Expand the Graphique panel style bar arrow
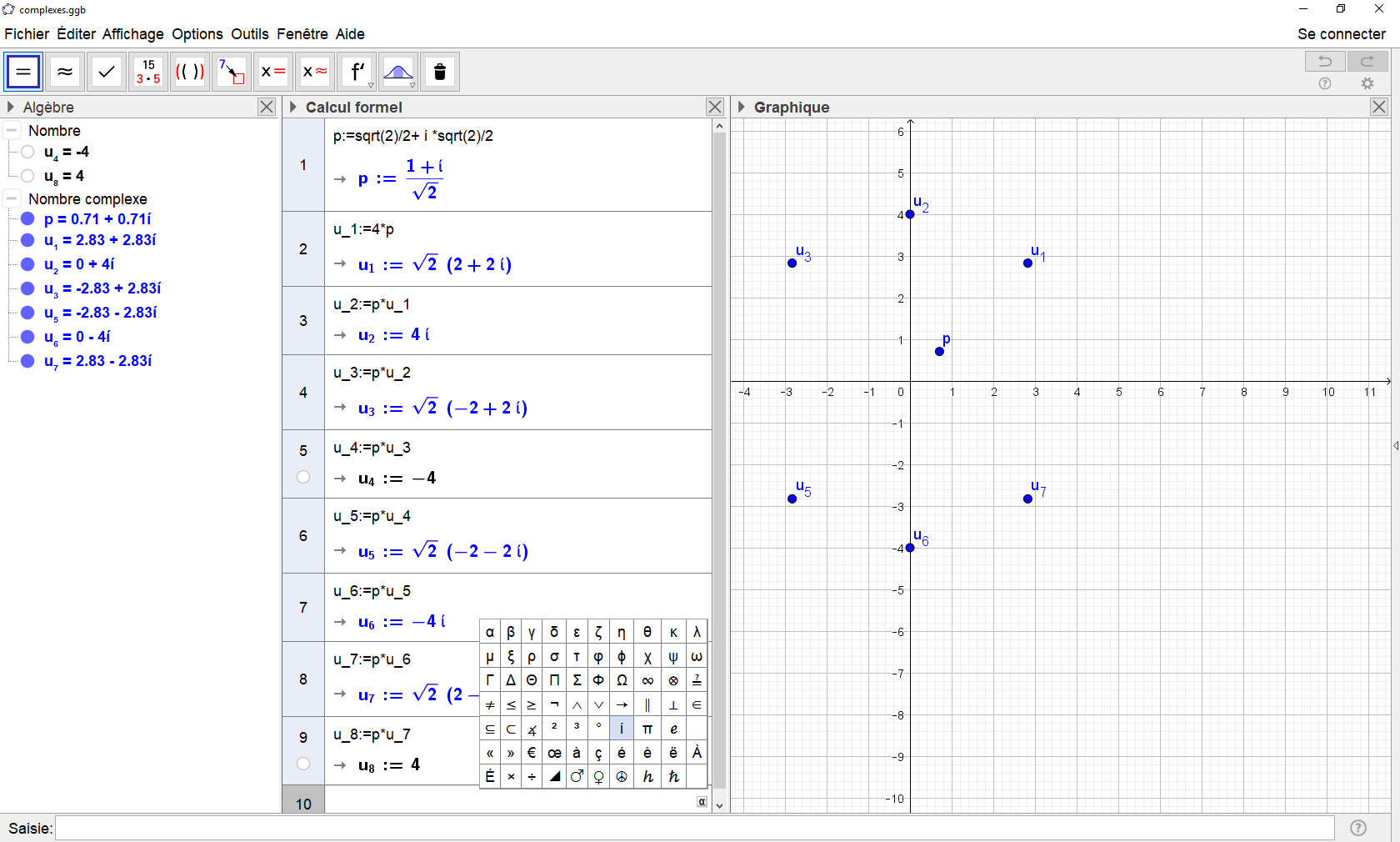 click(x=741, y=107)
